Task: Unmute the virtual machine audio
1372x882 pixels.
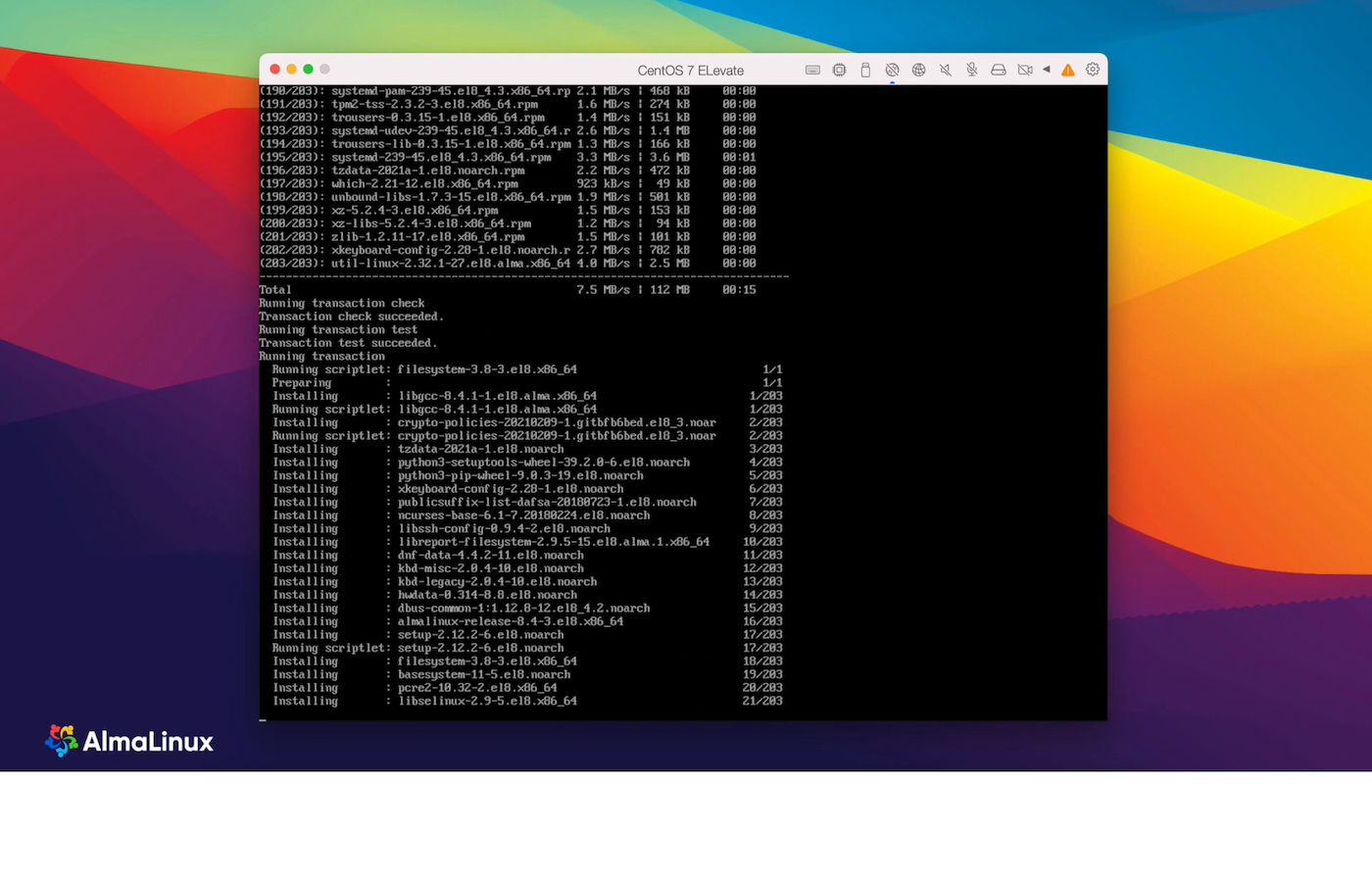Action: tap(945, 70)
